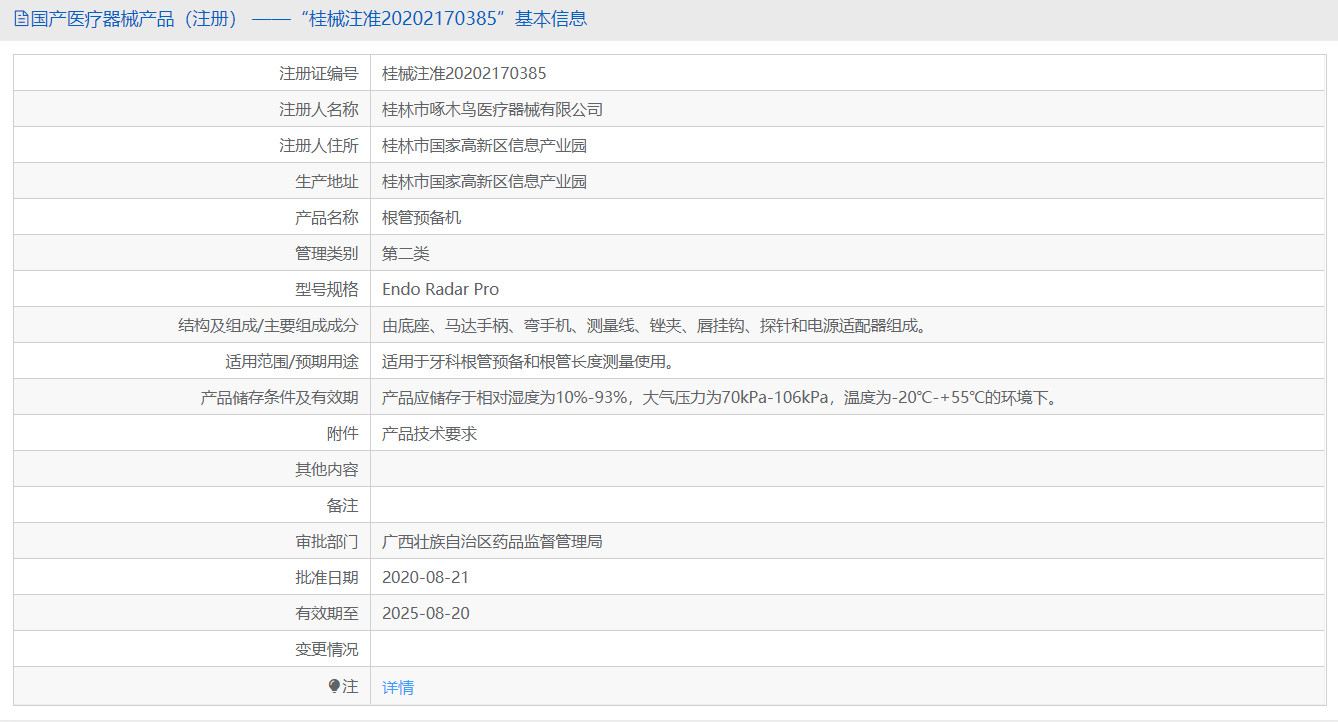The width and height of the screenshot is (1338, 722).
Task: Click the label 其他内容
Action: [x=326, y=469]
